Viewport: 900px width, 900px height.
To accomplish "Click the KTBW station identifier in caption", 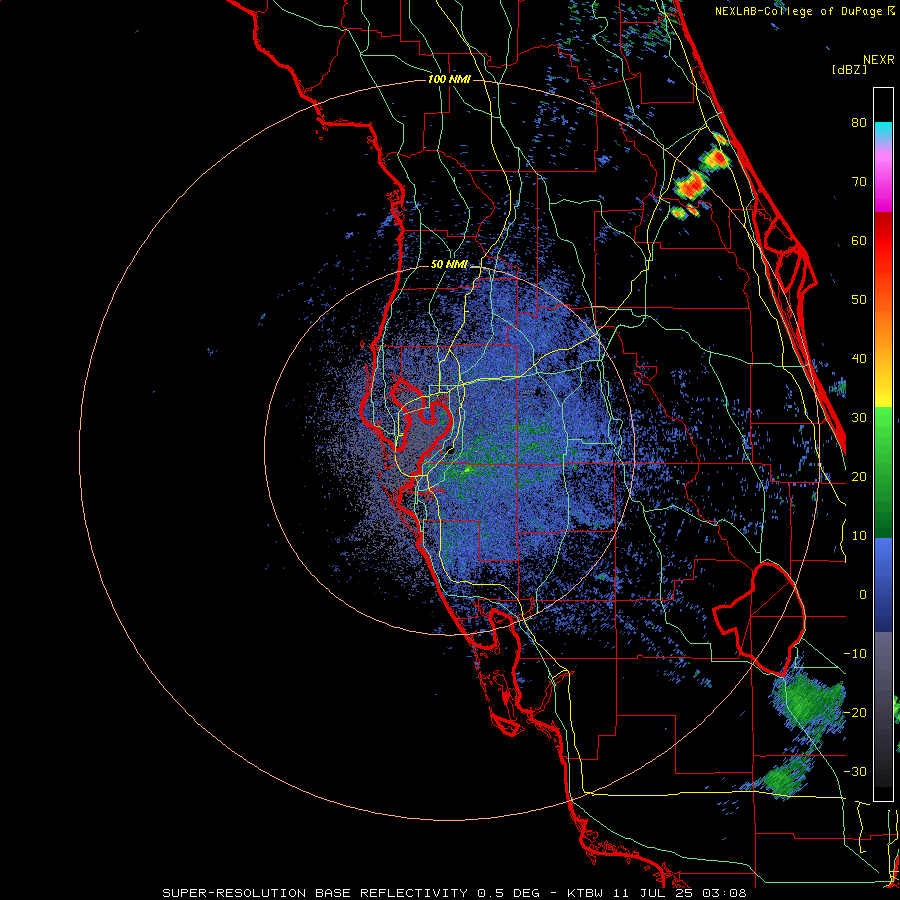I will click(588, 893).
